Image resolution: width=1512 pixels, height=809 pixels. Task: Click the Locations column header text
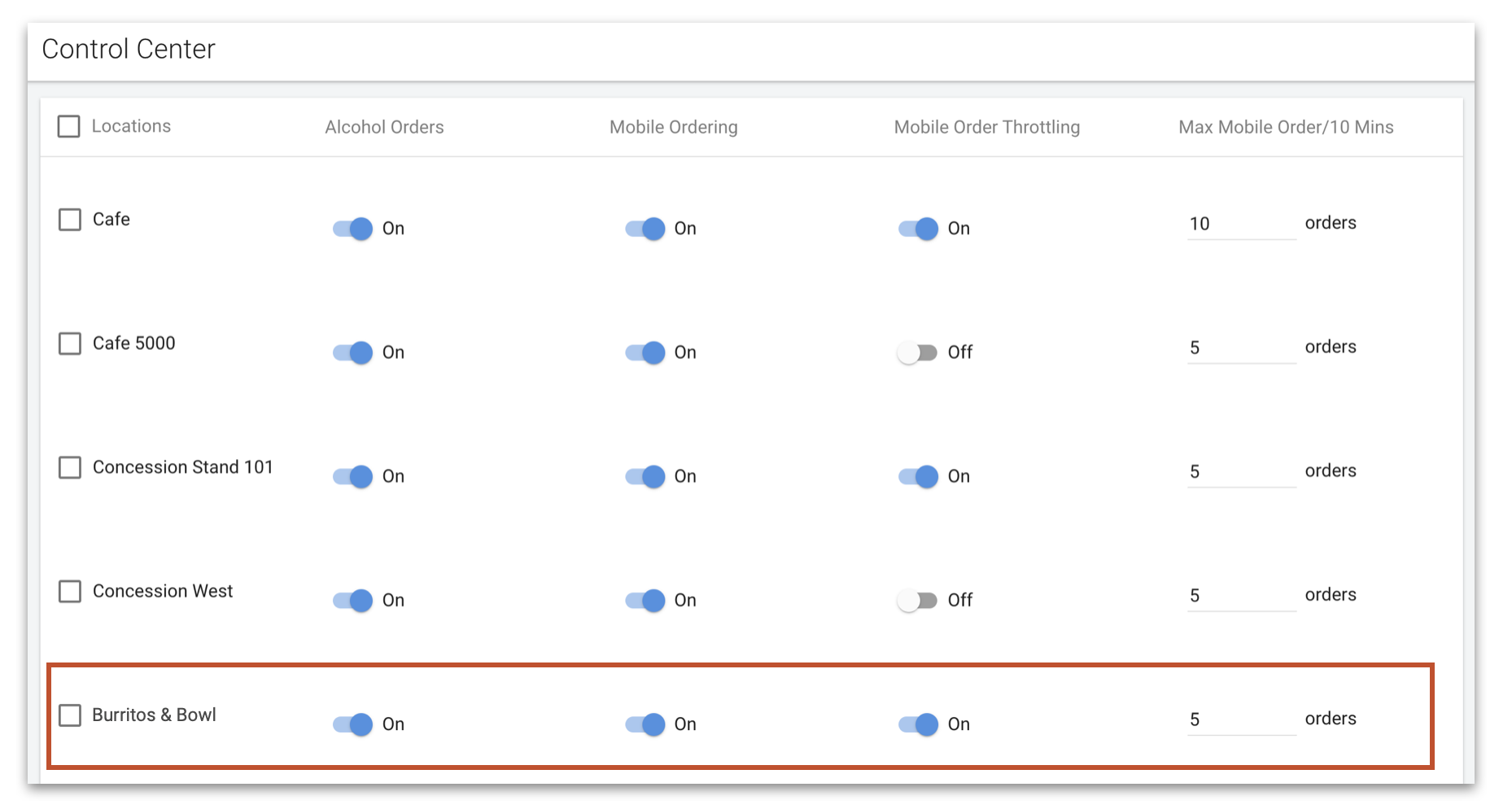coord(131,126)
